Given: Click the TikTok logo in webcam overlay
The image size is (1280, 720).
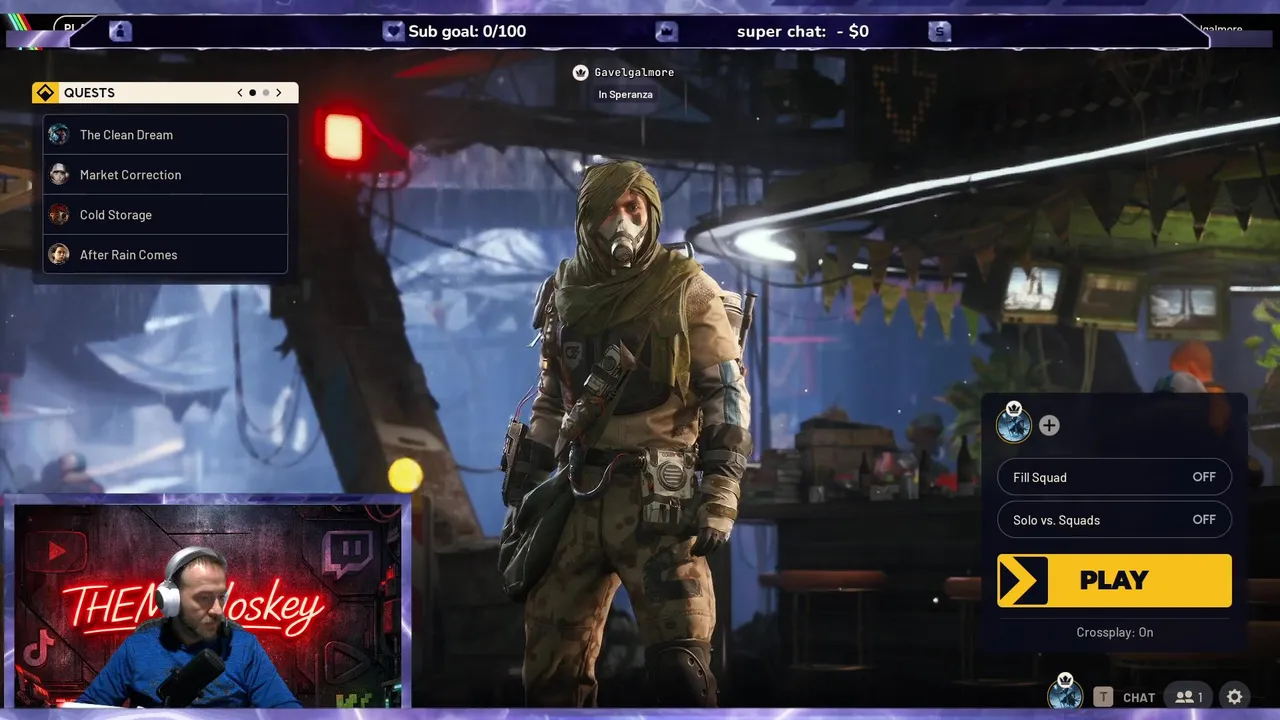Looking at the screenshot, I should pos(39,651).
